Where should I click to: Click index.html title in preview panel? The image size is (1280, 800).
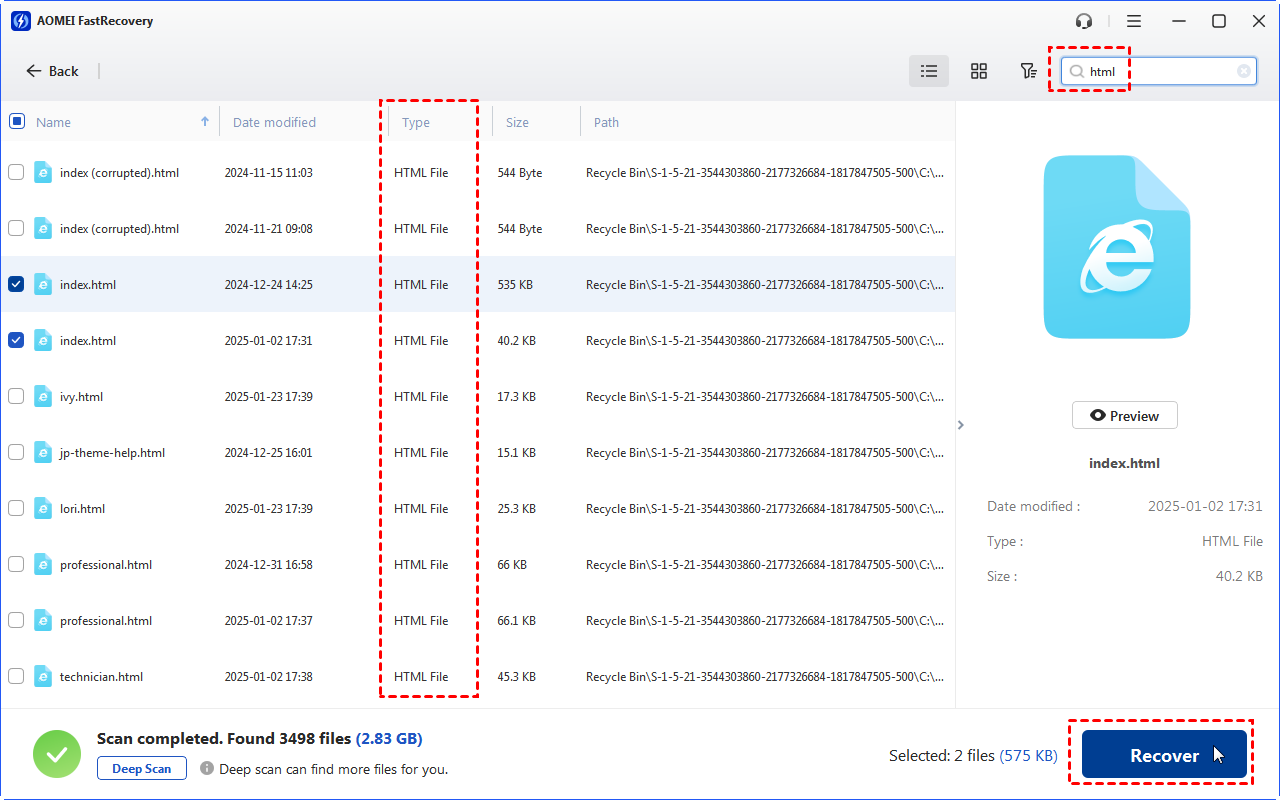coord(1124,463)
